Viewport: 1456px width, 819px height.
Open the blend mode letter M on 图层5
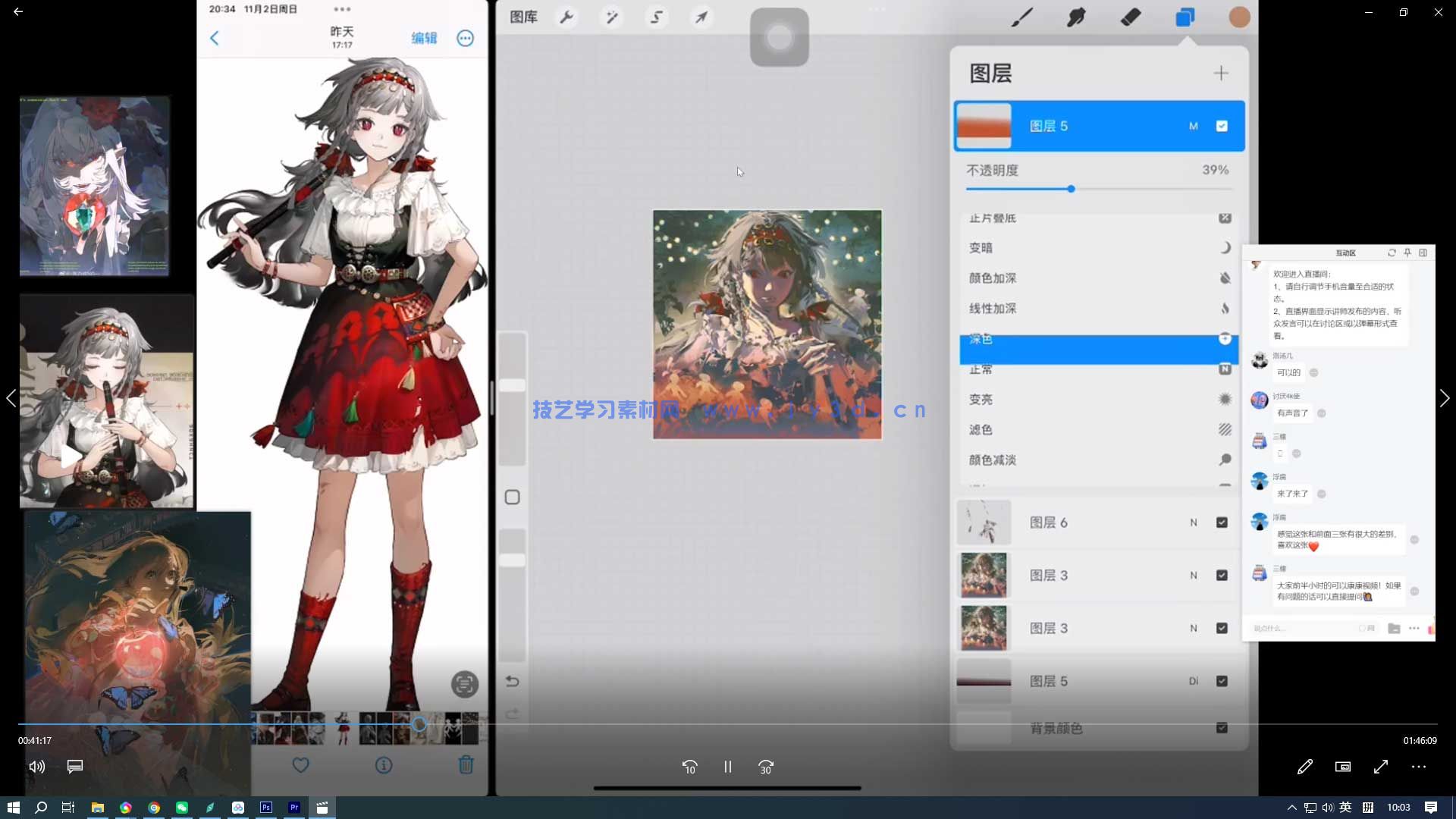click(x=1194, y=126)
